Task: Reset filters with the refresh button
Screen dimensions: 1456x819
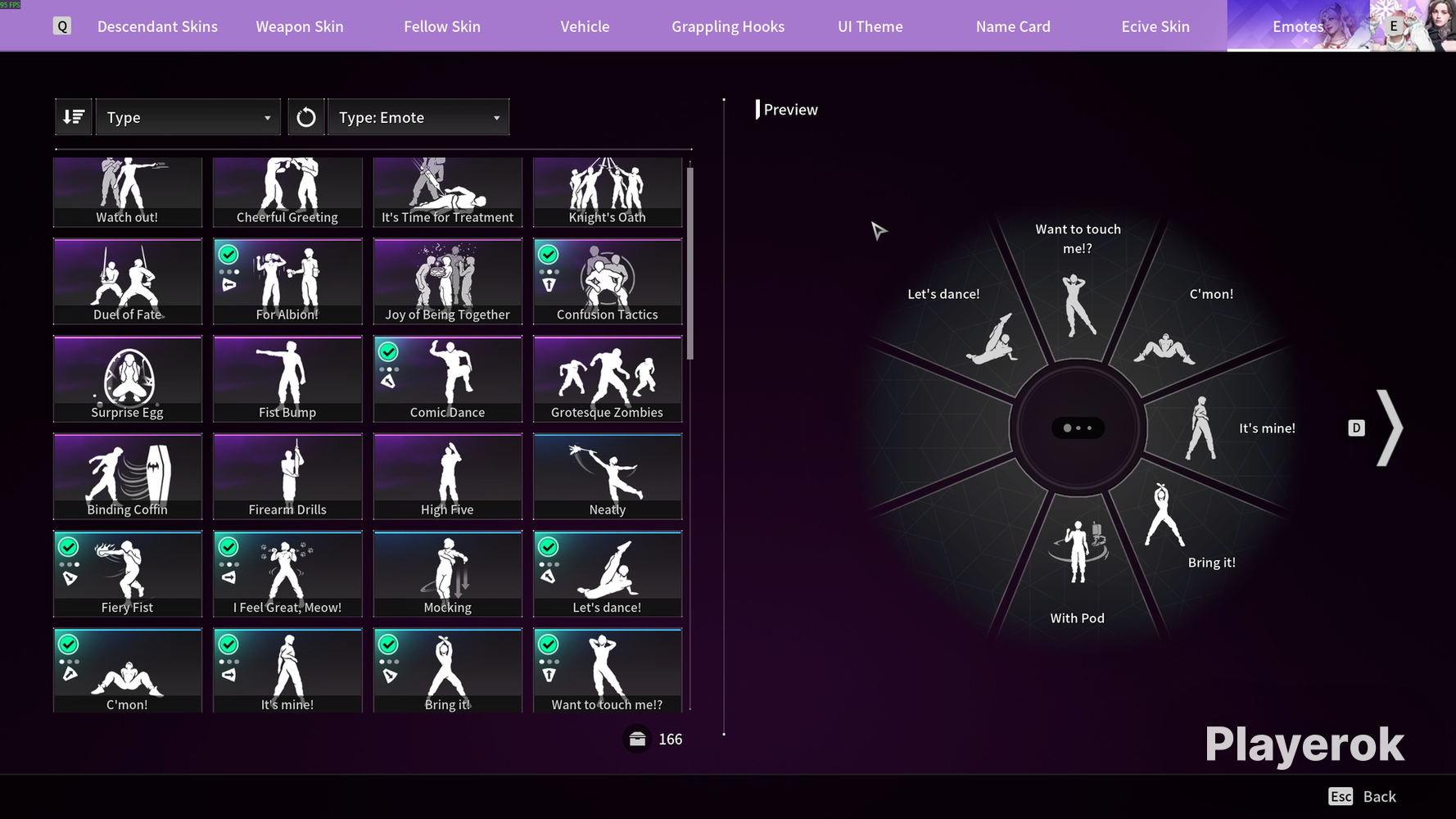Action: click(305, 117)
